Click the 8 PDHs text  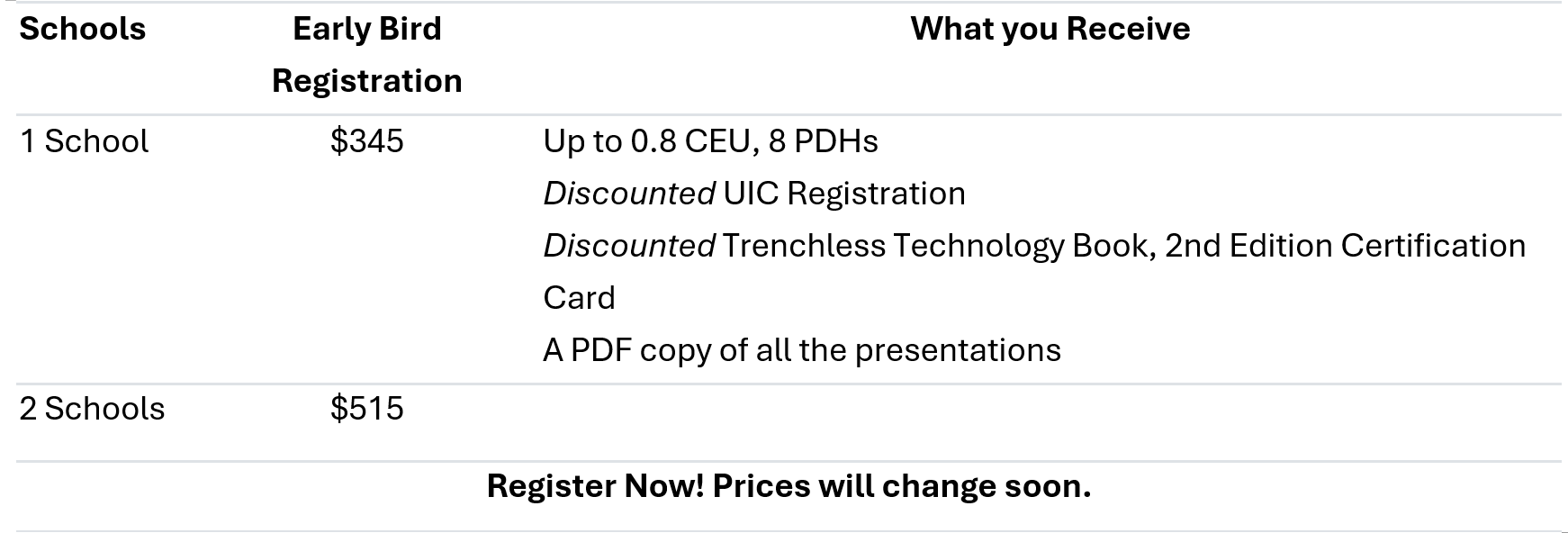(824, 141)
